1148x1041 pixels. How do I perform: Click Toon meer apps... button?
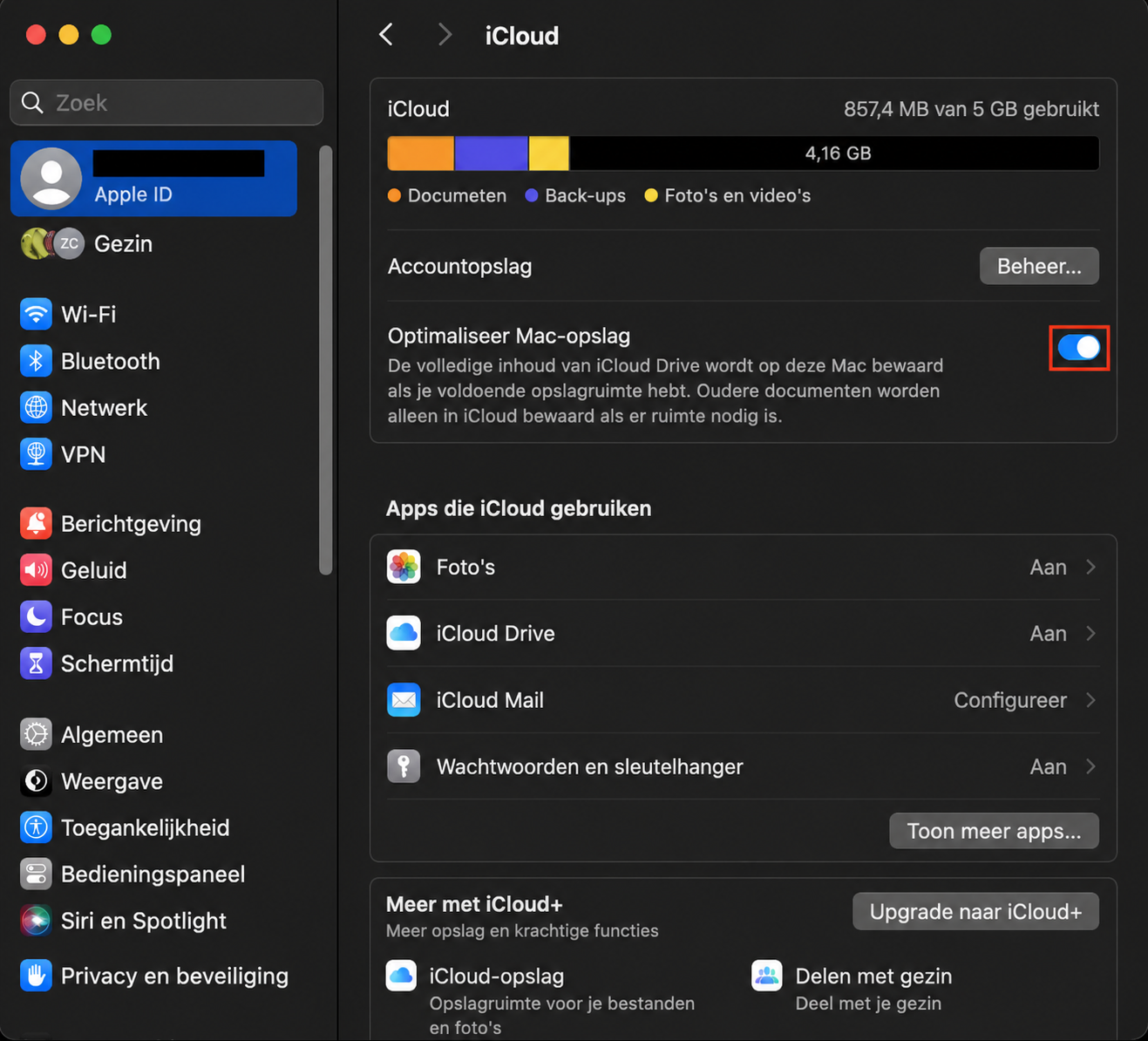tap(994, 831)
